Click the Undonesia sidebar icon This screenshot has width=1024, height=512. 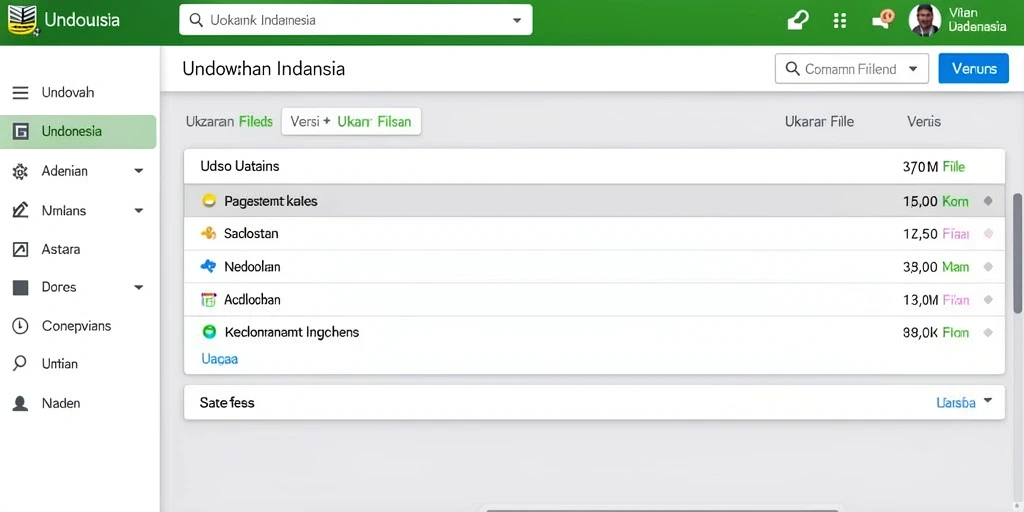coord(20,132)
